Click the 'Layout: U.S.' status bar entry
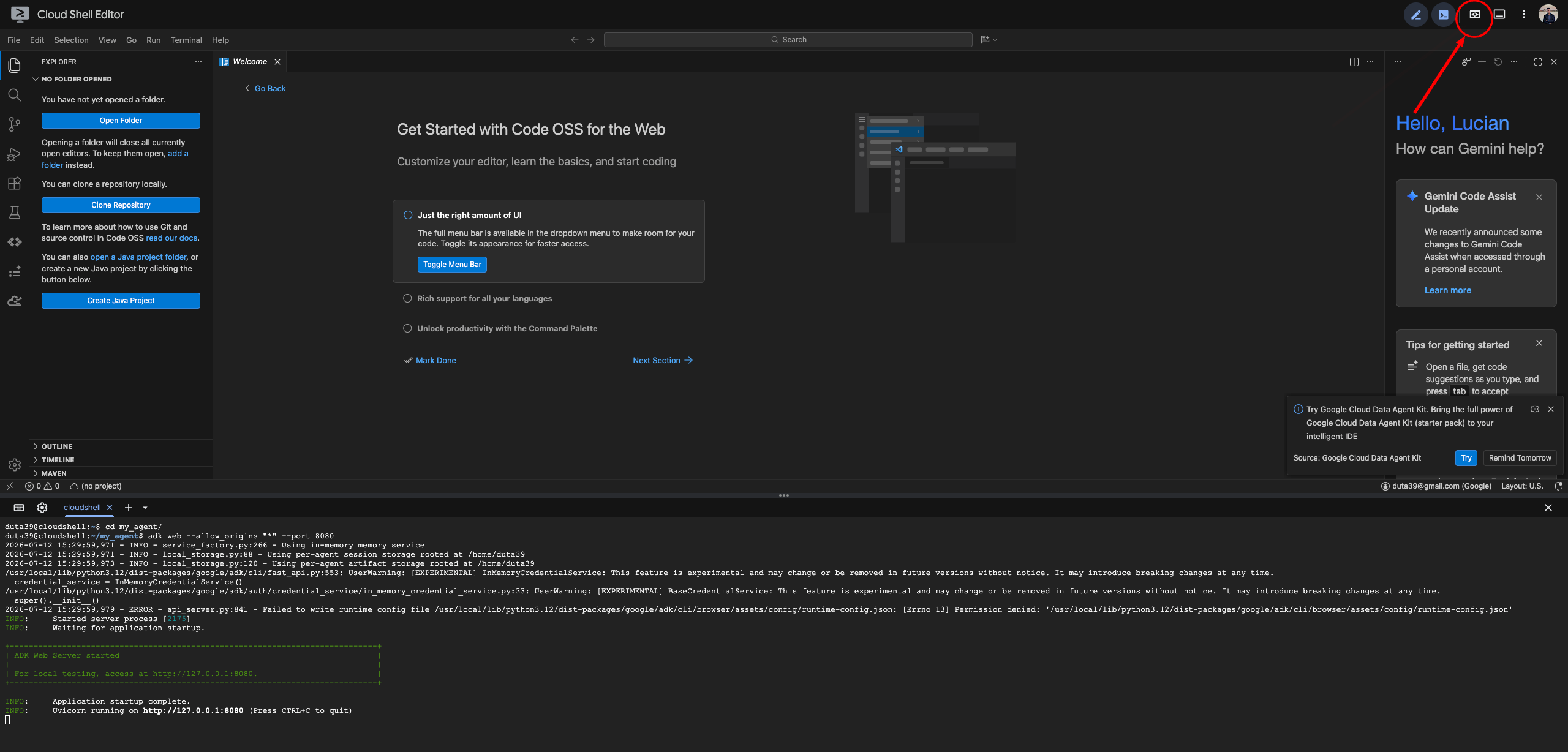This screenshot has width=1568, height=752. [1522, 486]
